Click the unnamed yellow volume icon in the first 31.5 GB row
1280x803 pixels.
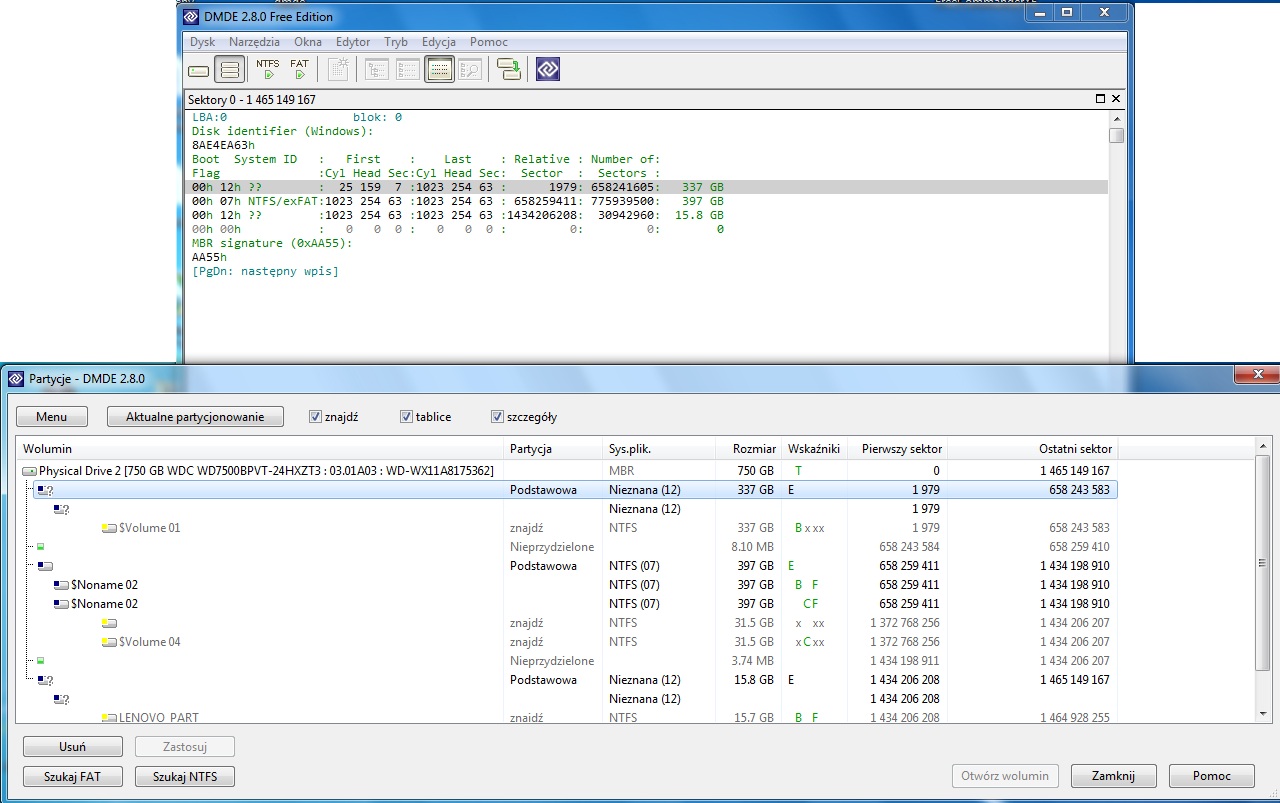pyautogui.click(x=110, y=623)
